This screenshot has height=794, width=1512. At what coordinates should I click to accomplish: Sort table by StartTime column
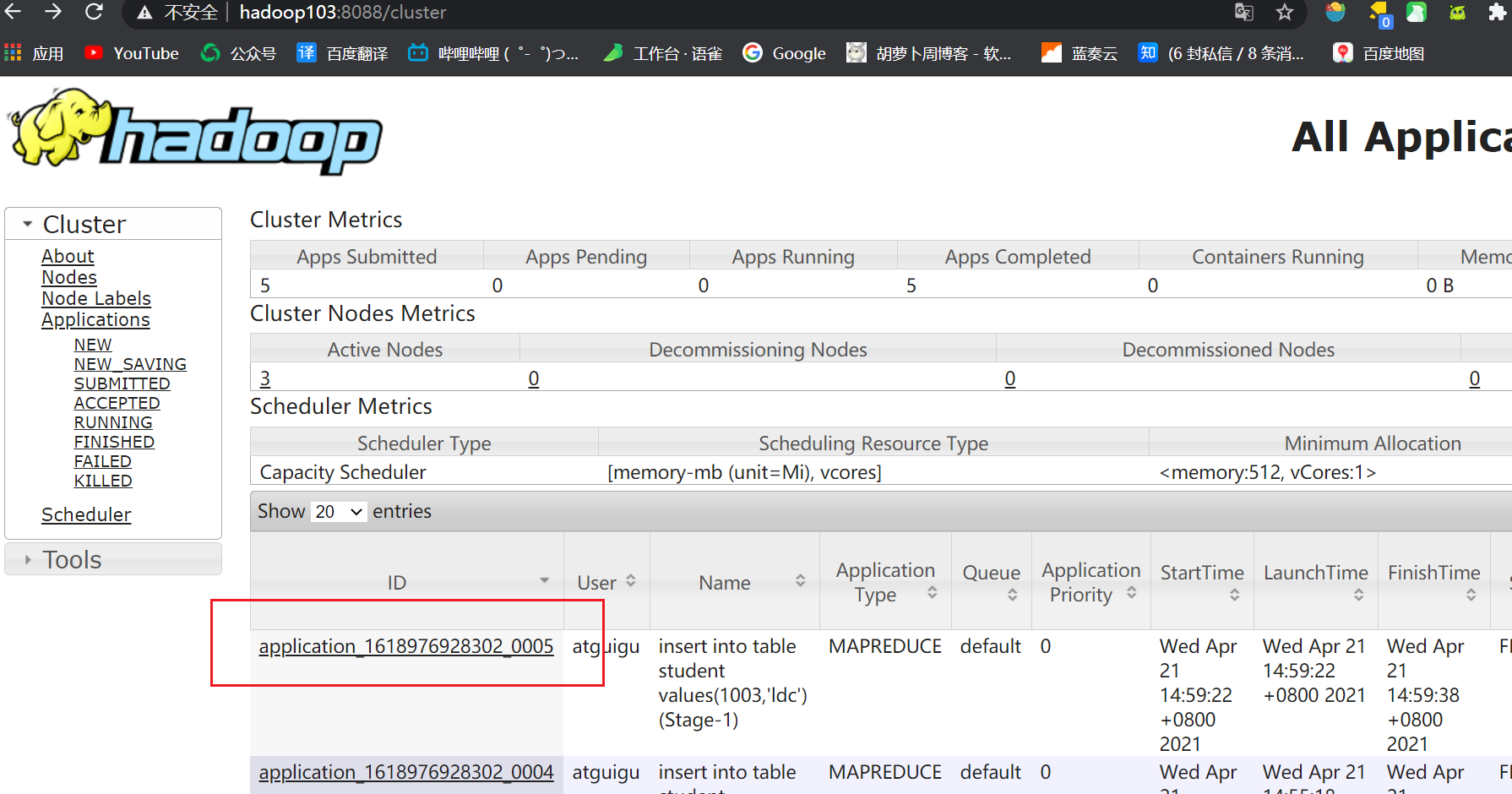[1202, 582]
